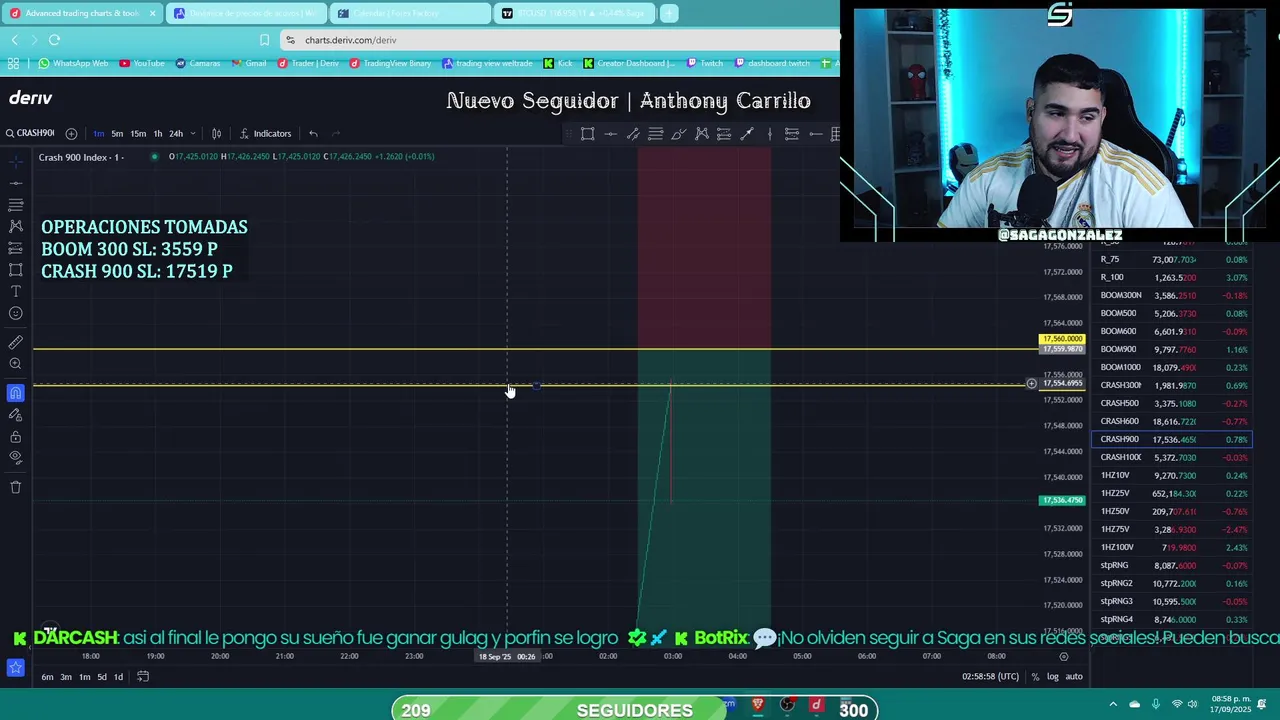1280x720 pixels.
Task: Click the charts.deriv.com address bar
Action: (x=560, y=40)
